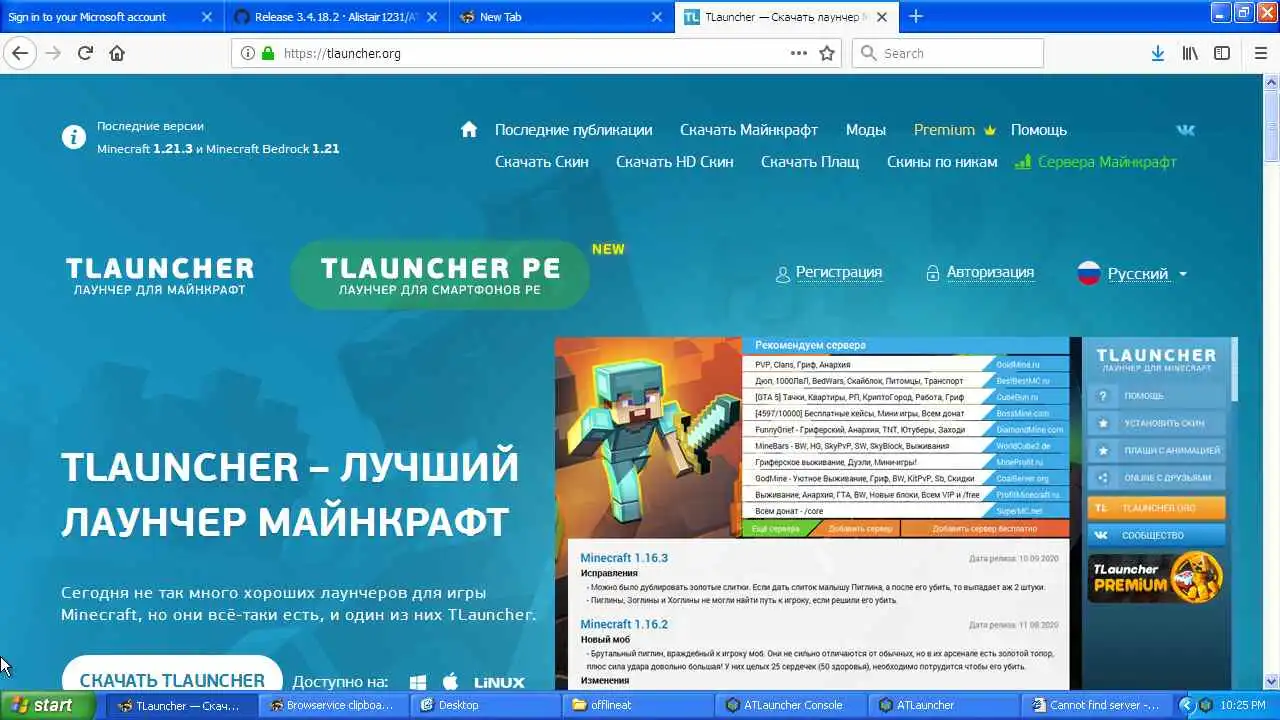The image size is (1280, 720).
Task: Open Последние публикации menu item
Action: click(573, 129)
